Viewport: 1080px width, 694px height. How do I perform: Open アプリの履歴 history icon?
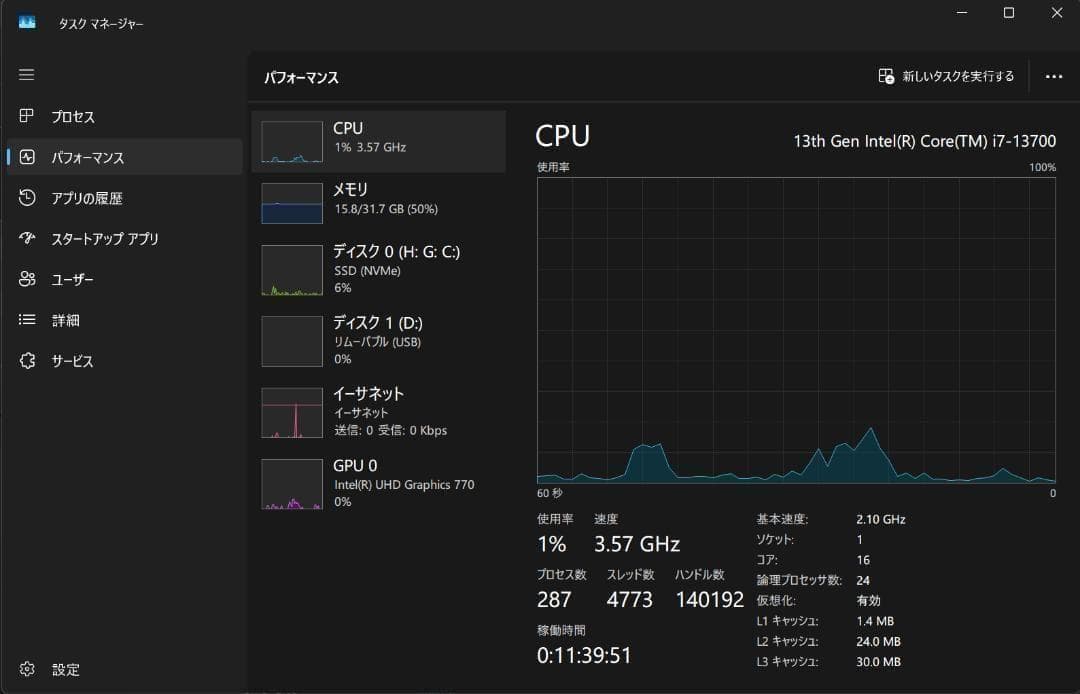pyautogui.click(x=27, y=198)
